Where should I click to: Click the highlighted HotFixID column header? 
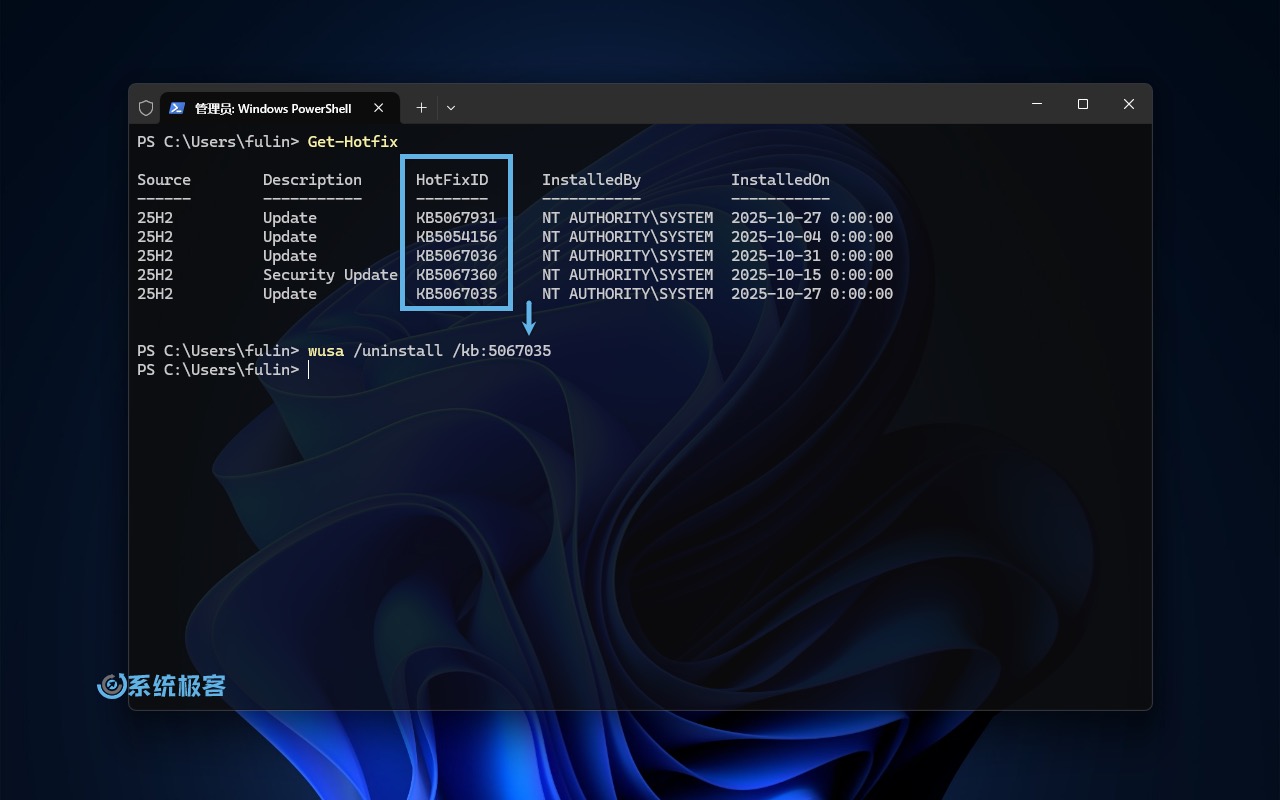(450, 179)
